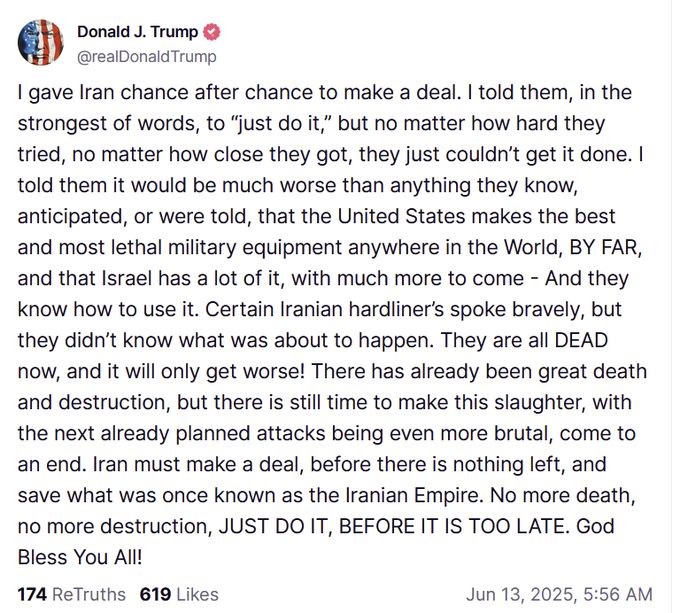The image size is (680, 613).
Task: Visit the @realDonaldTrump handle link
Action: (x=147, y=56)
